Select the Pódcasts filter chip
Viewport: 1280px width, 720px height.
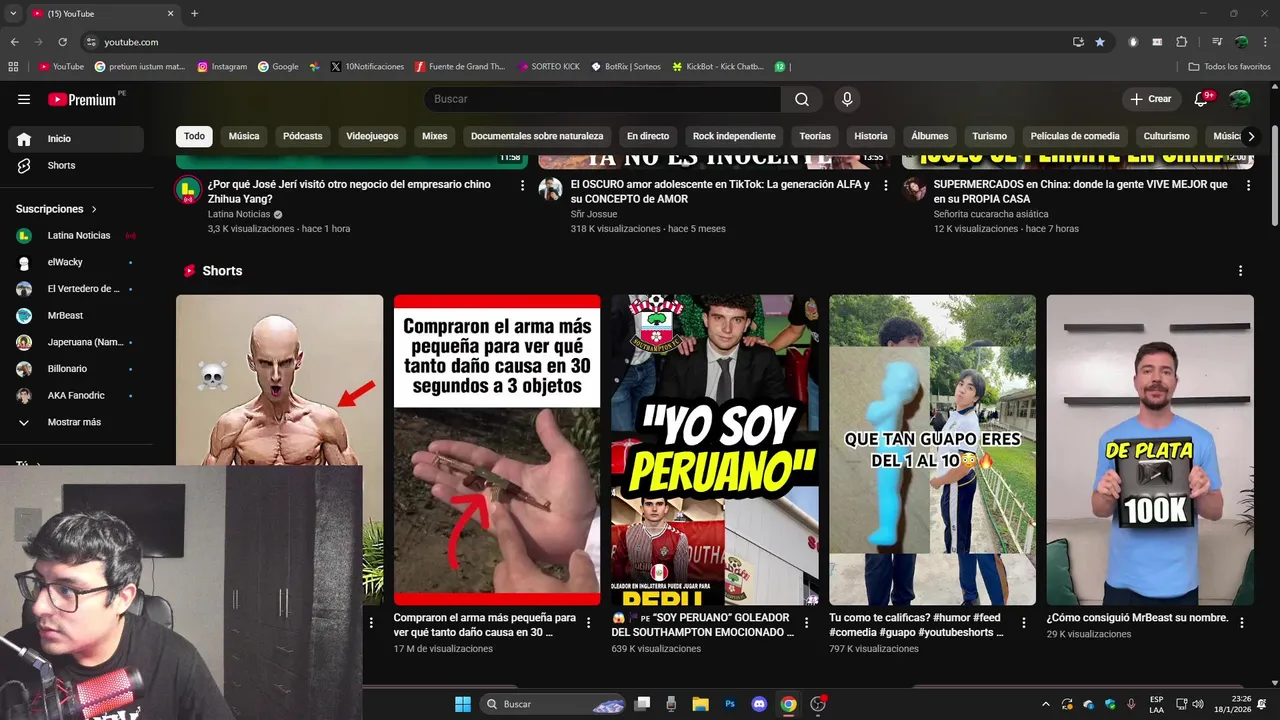pyautogui.click(x=303, y=136)
